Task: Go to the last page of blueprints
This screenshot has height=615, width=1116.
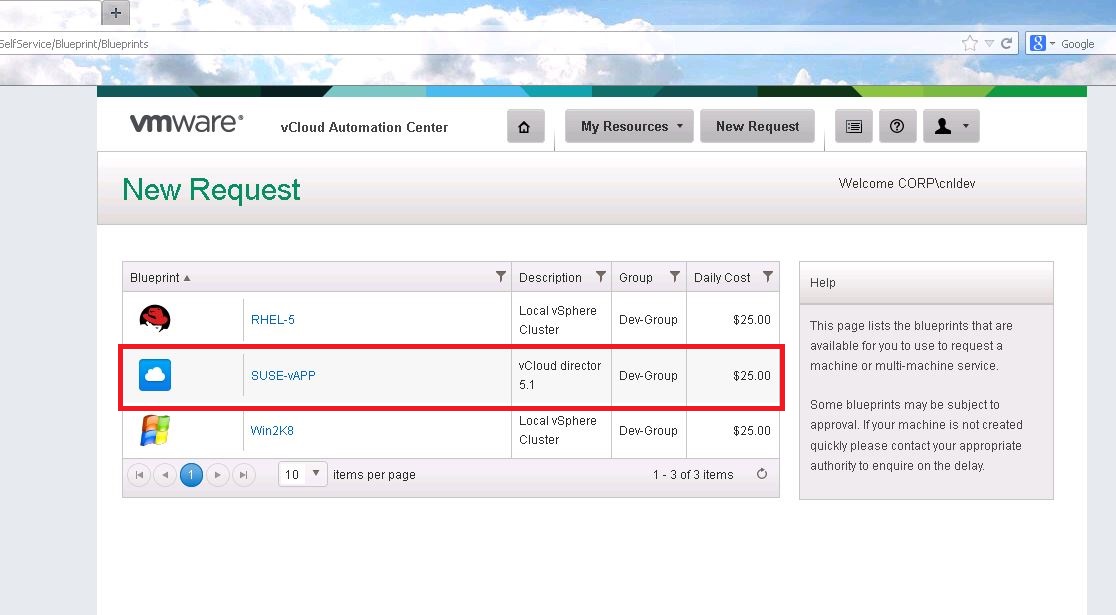Action: [243, 475]
